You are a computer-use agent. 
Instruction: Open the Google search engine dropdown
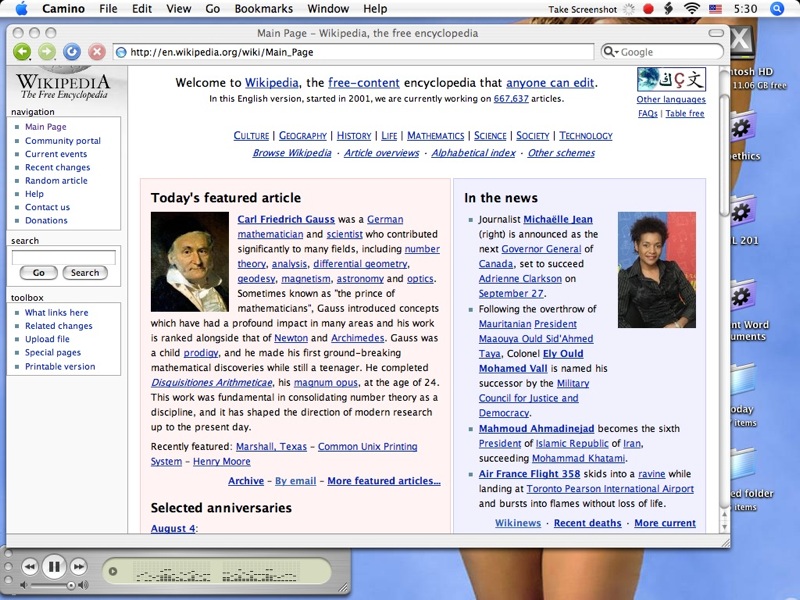[610, 52]
